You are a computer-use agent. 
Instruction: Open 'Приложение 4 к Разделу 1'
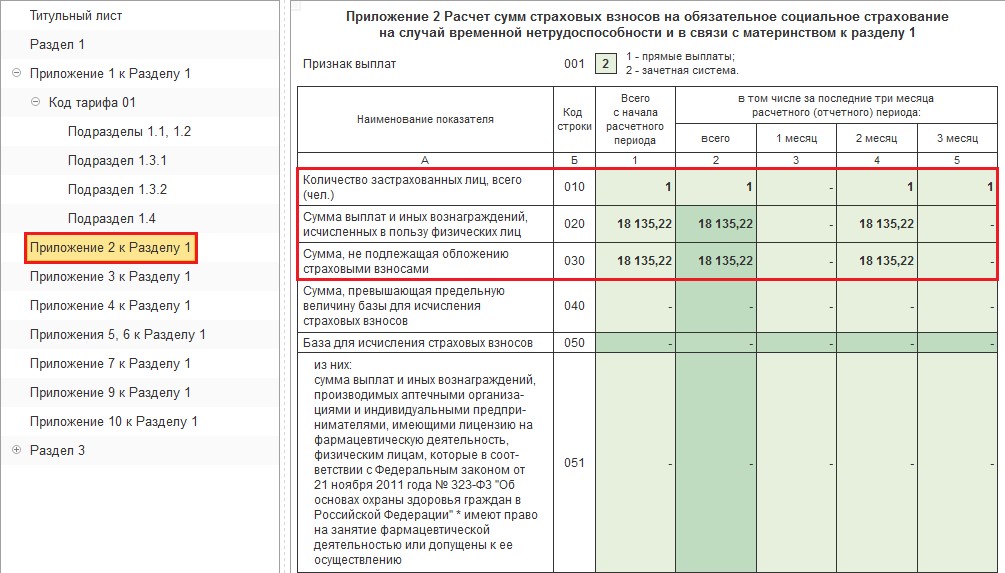pos(110,305)
